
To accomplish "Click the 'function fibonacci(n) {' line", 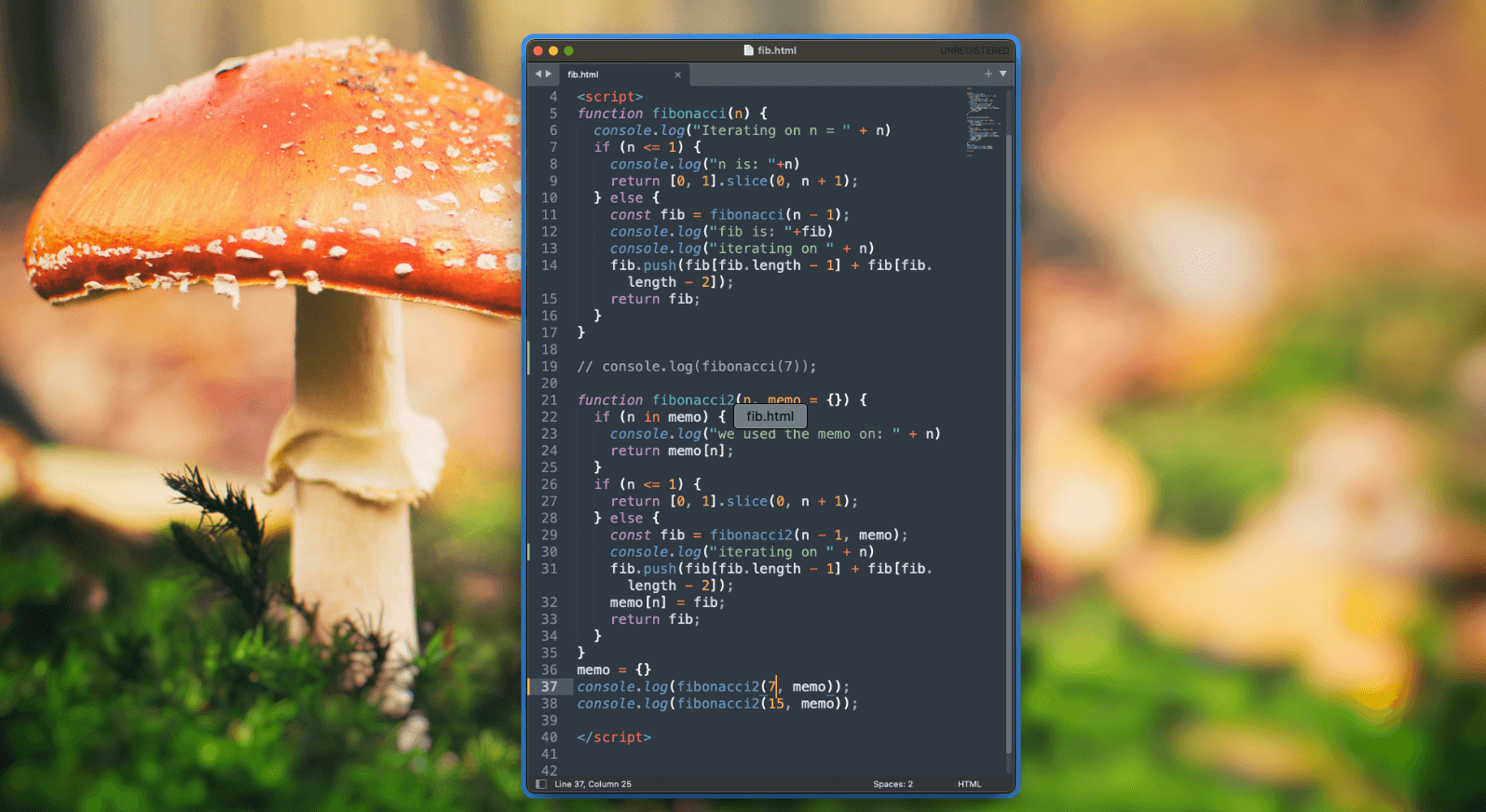I will (x=672, y=114).
